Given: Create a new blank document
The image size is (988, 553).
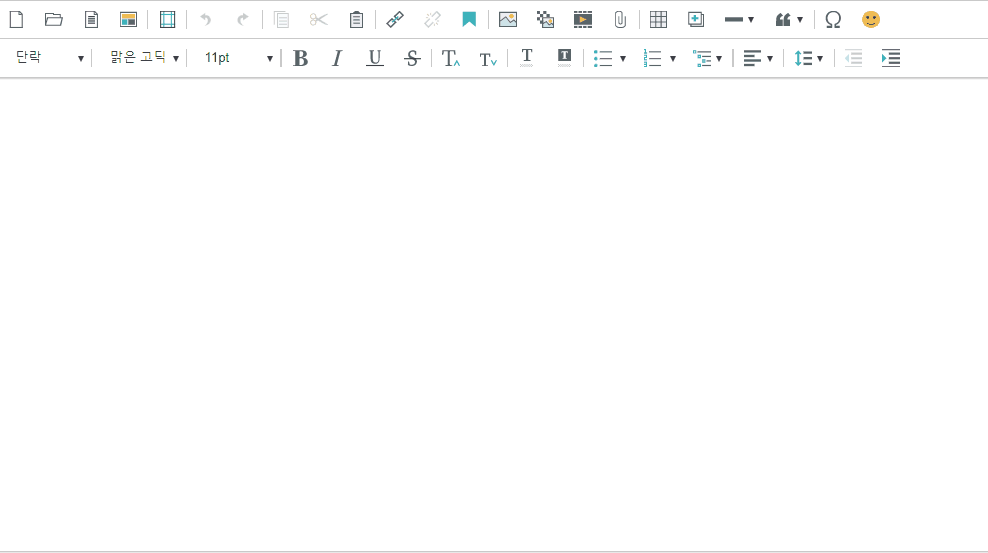Looking at the screenshot, I should (16, 19).
